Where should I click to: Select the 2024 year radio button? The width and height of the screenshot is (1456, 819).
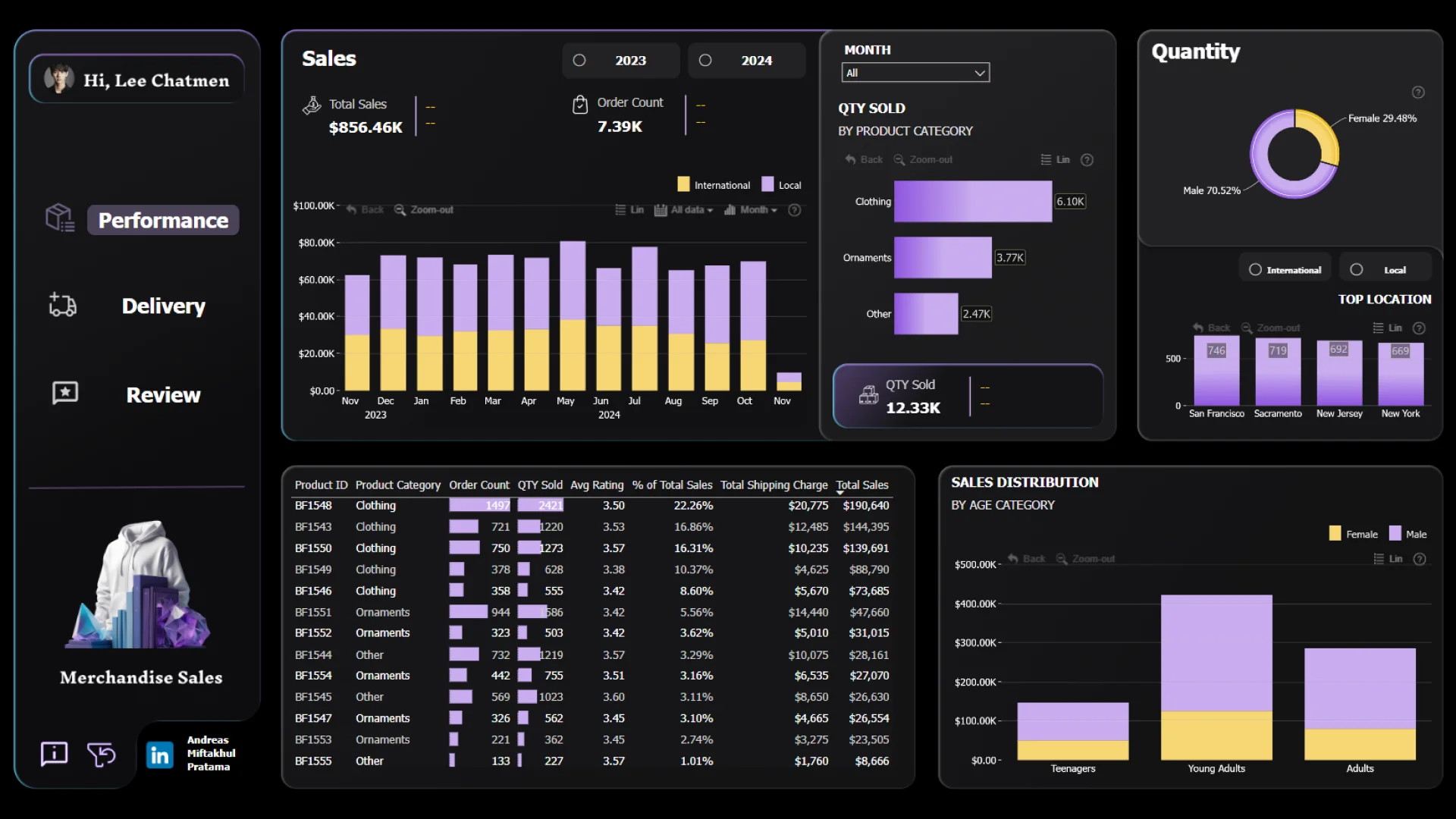pyautogui.click(x=705, y=61)
